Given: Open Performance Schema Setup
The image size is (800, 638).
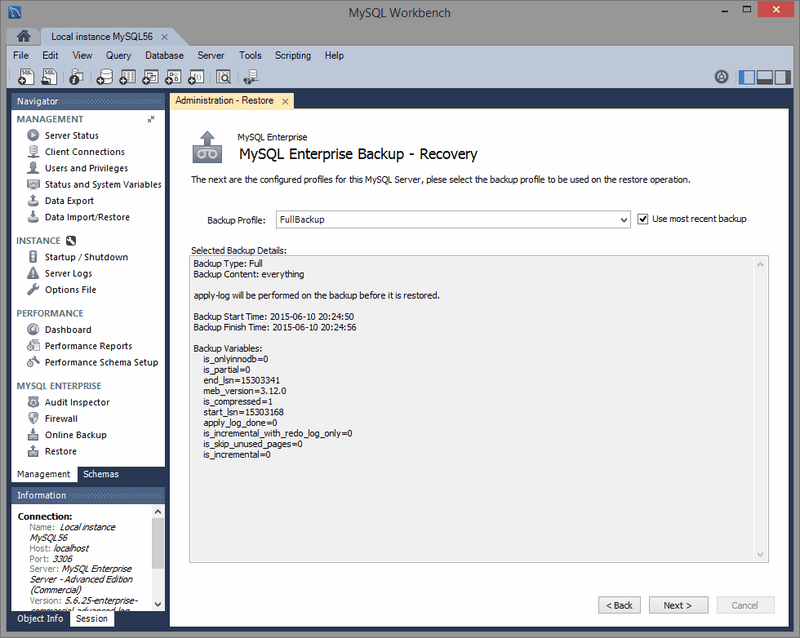Looking at the screenshot, I should point(101,362).
